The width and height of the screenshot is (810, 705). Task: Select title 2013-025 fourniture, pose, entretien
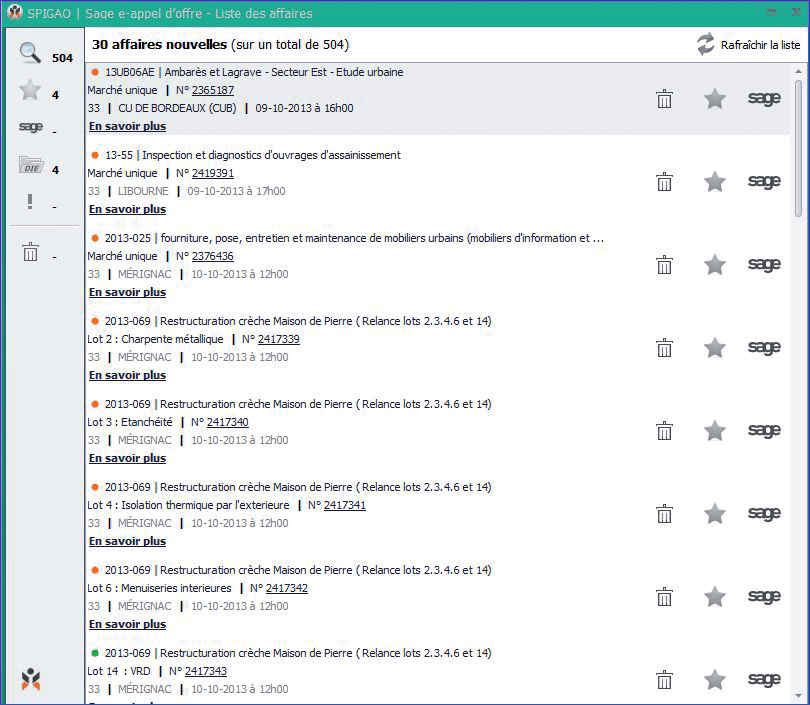click(354, 238)
